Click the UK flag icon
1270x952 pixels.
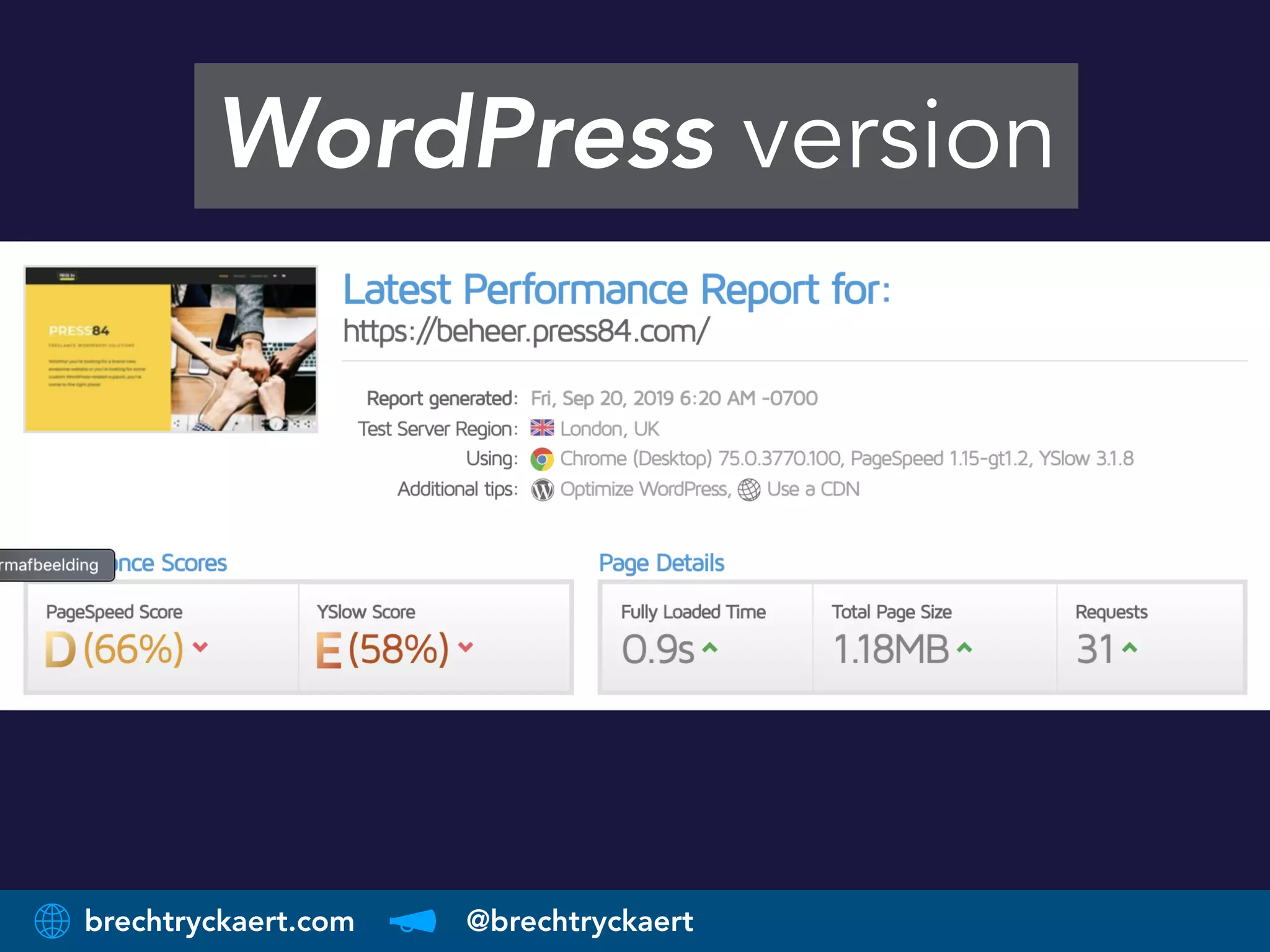coord(542,428)
